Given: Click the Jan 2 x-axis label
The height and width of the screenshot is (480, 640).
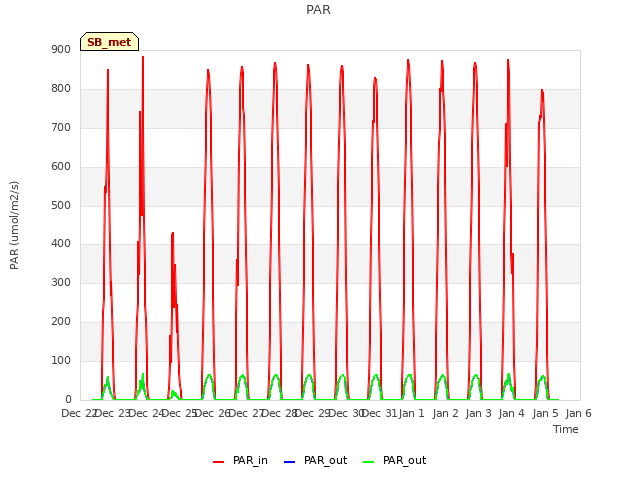Looking at the screenshot, I should 445,414.
